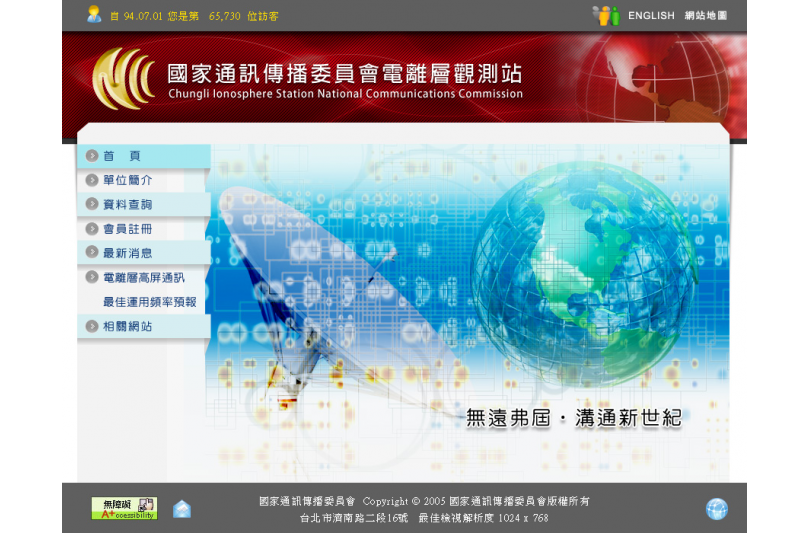Click the arrow bullet beside 首頁
Viewport: 800px width, 533px height.
click(92, 156)
